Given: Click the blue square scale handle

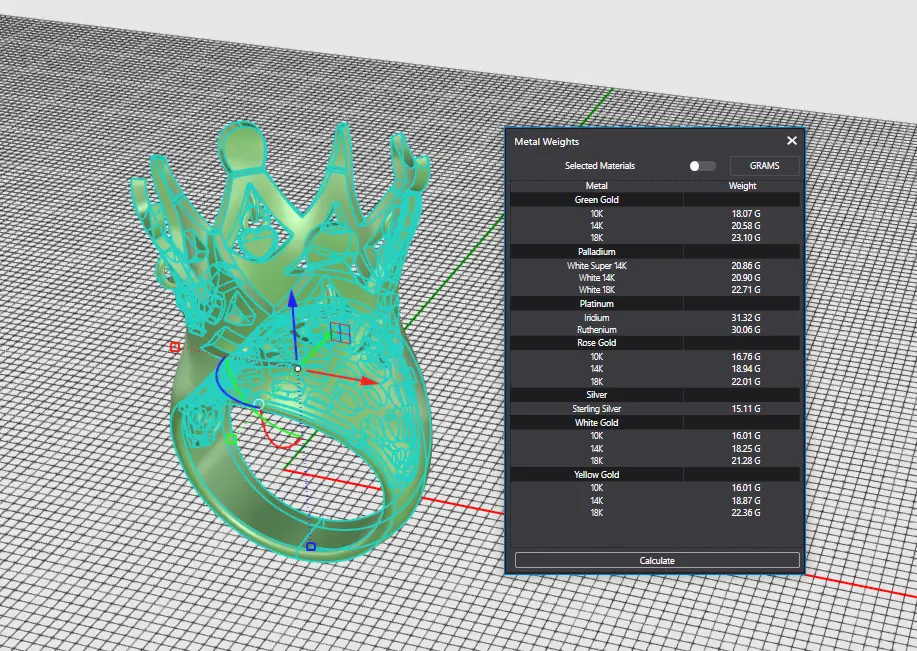Looking at the screenshot, I should [311, 546].
